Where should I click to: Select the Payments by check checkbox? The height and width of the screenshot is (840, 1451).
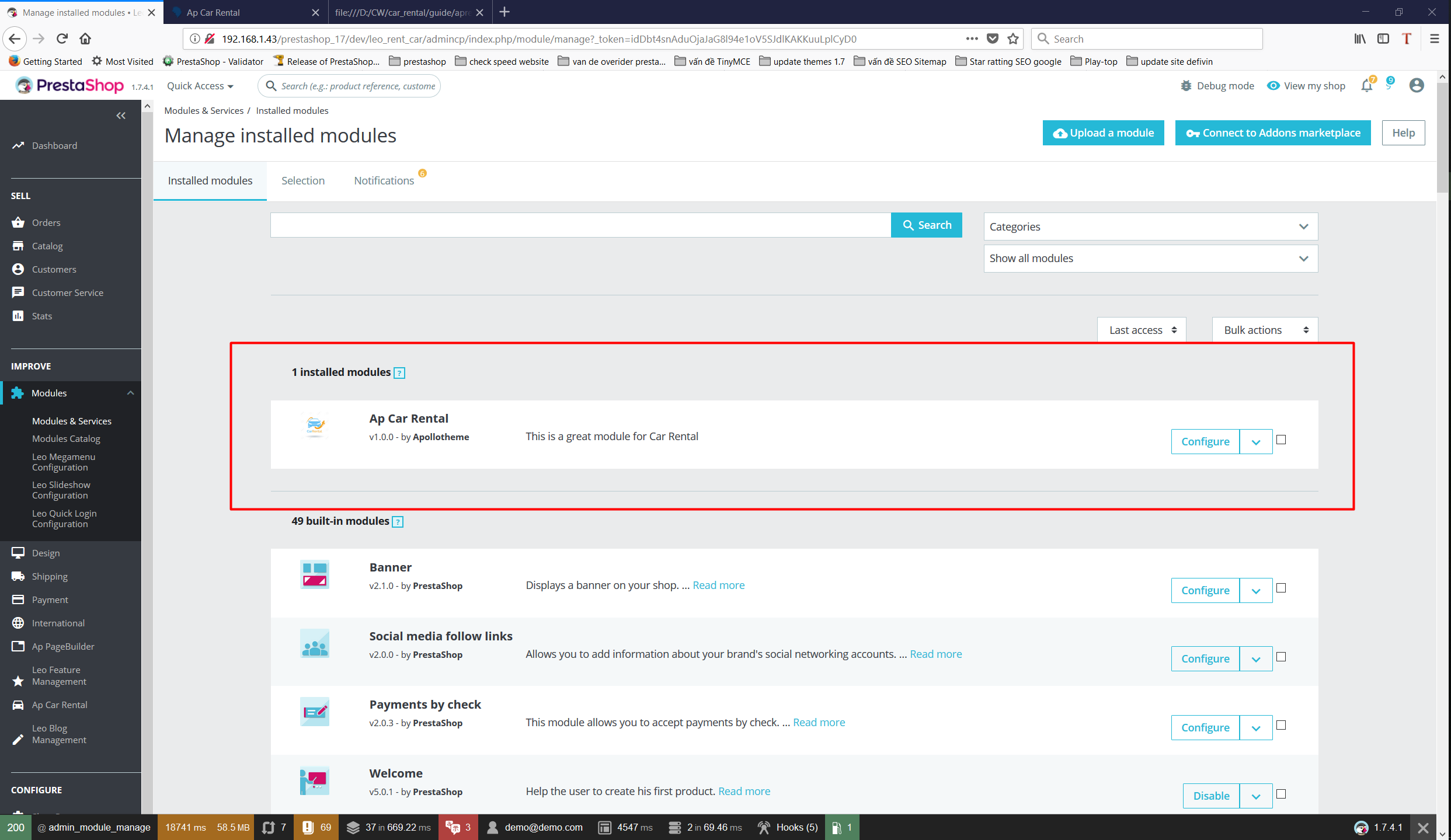tap(1281, 725)
